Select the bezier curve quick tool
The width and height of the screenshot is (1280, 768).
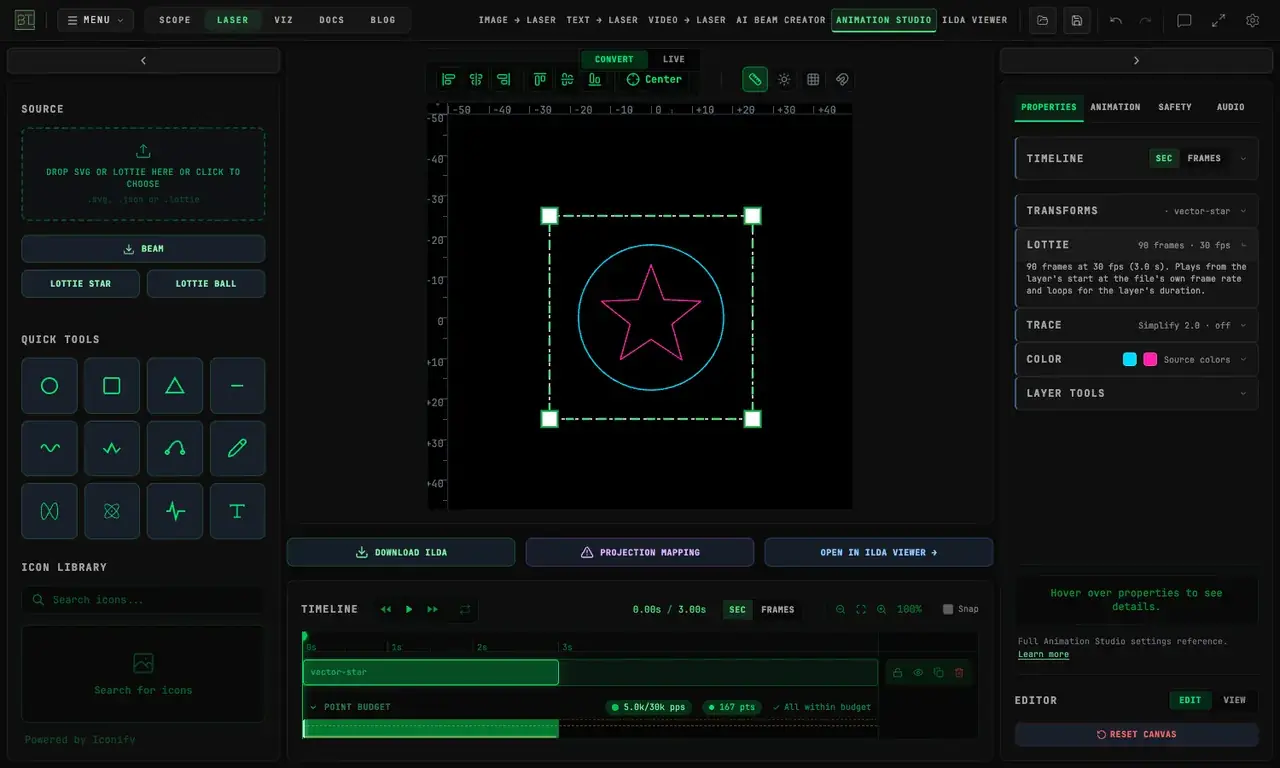[x=175, y=449]
